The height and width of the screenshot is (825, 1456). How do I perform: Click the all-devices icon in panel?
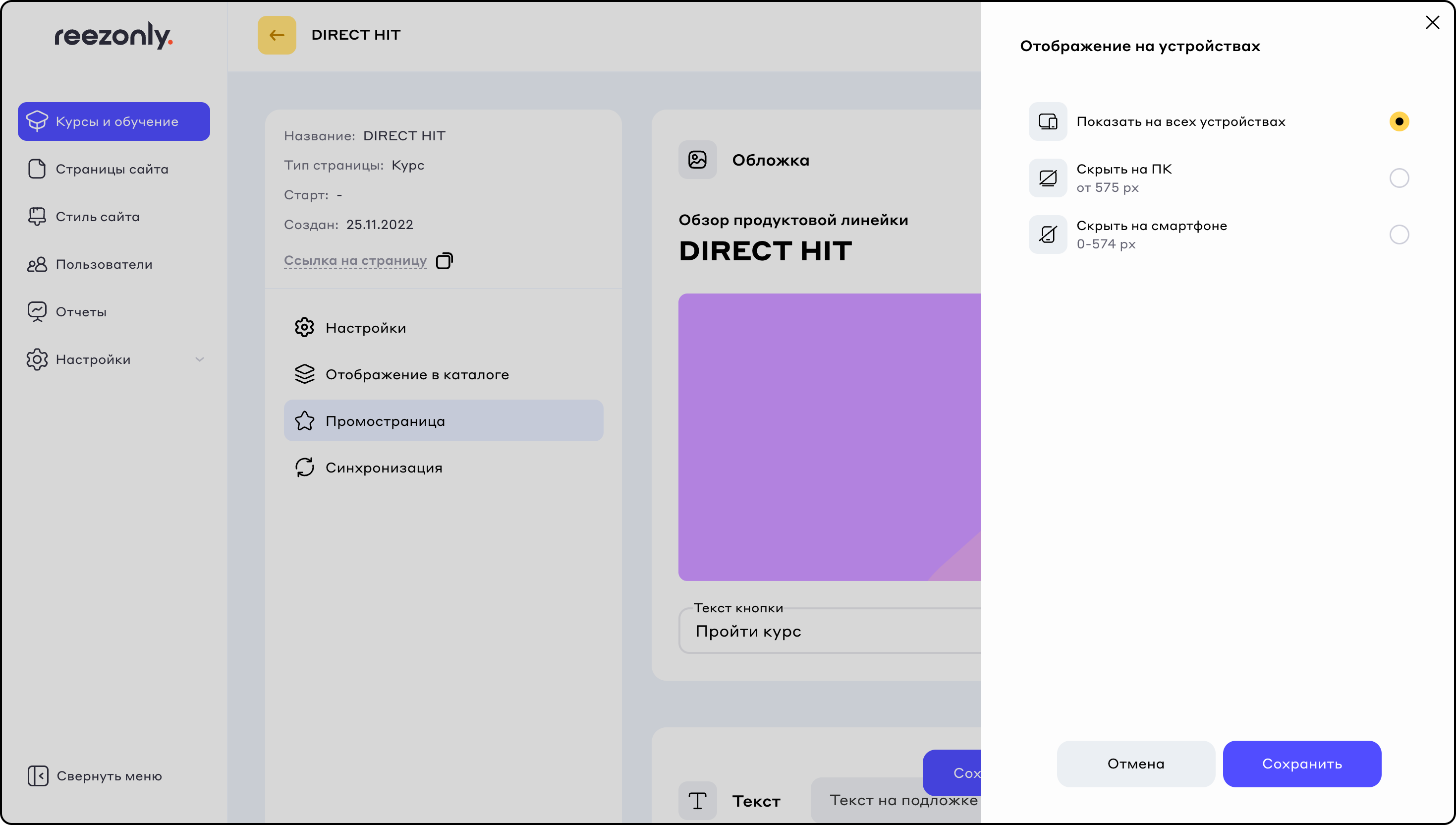pyautogui.click(x=1047, y=121)
